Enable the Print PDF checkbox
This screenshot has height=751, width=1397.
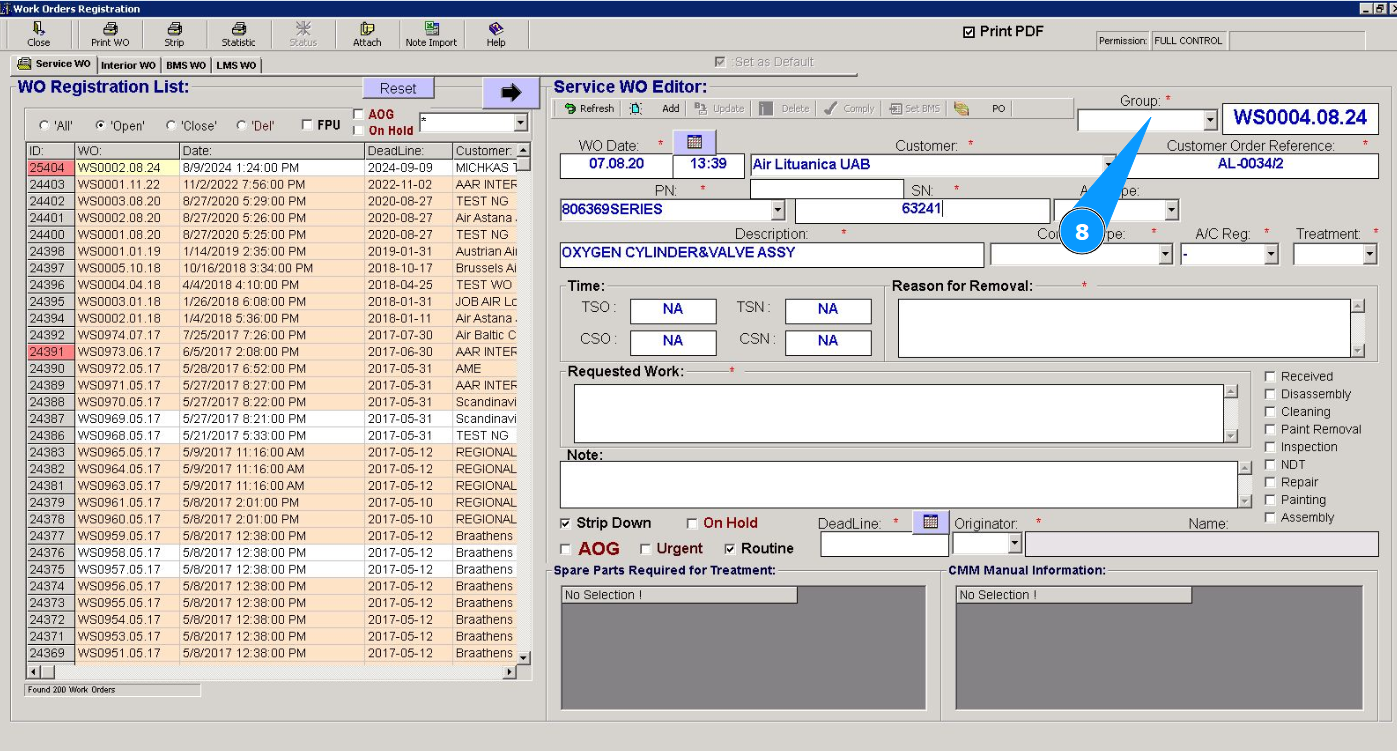click(x=968, y=32)
